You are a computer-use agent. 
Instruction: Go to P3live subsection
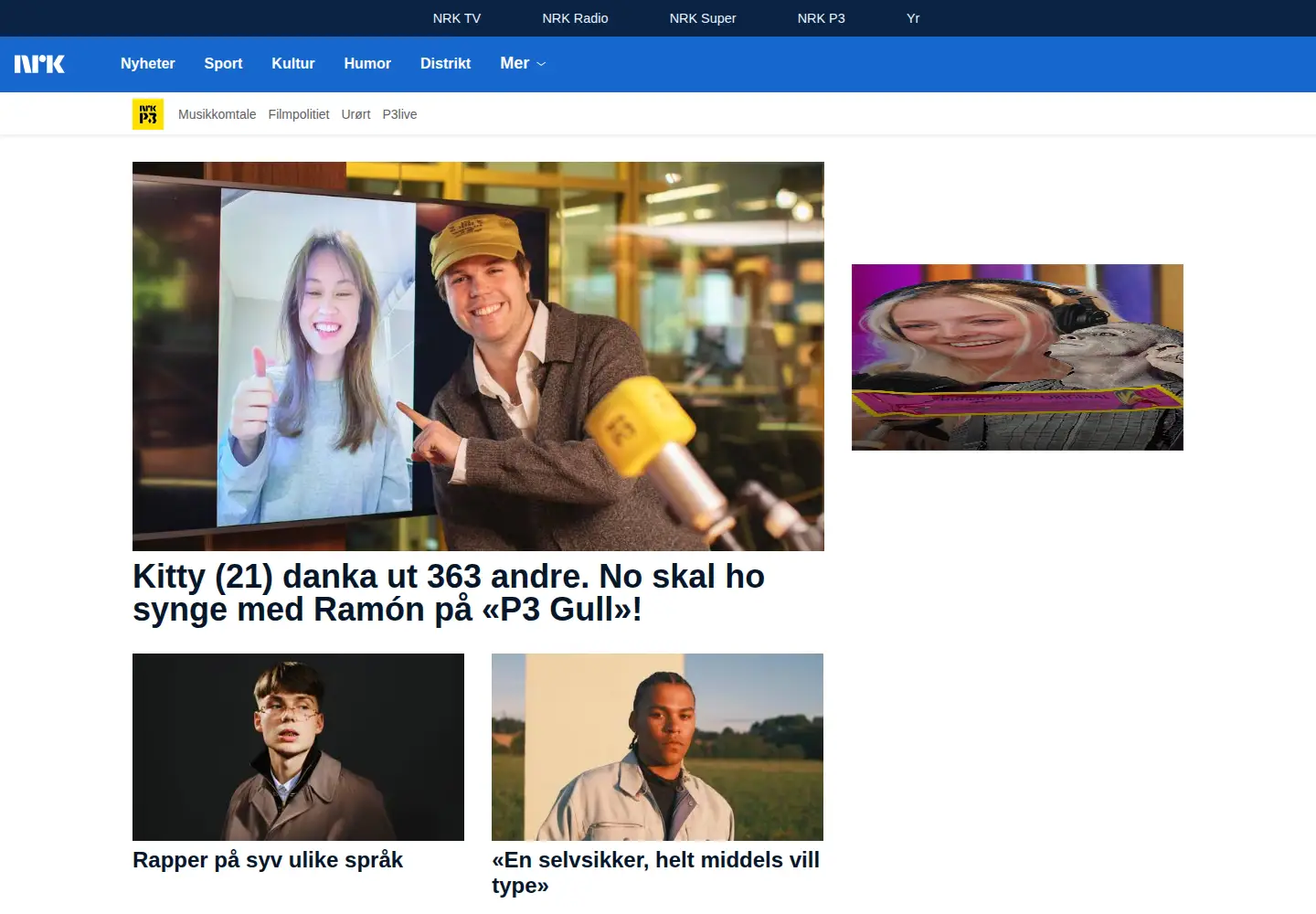(399, 114)
